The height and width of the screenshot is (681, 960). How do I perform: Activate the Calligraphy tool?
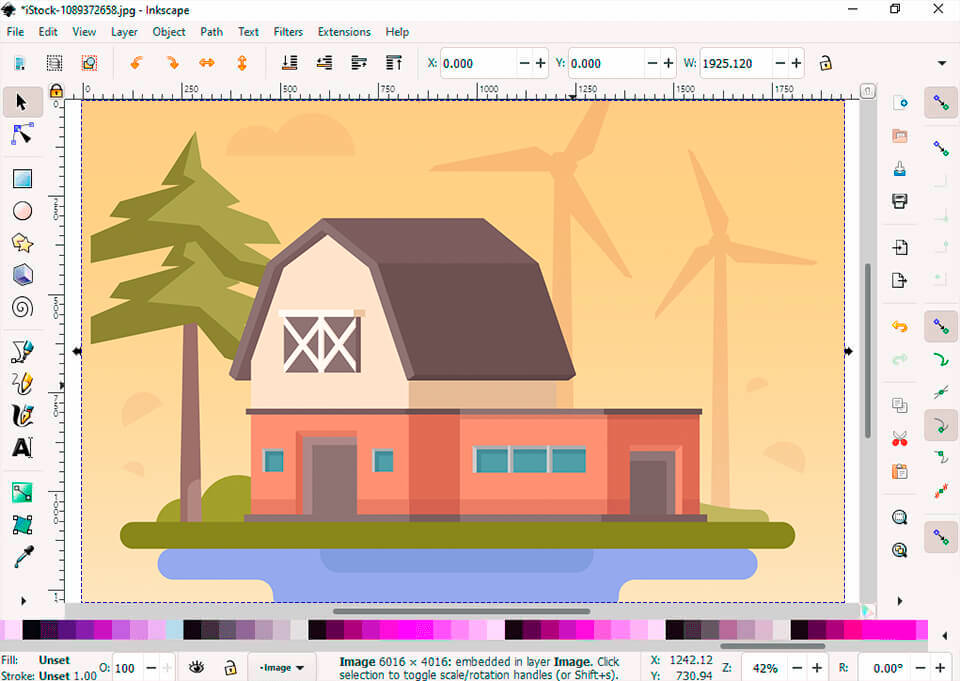pyautogui.click(x=22, y=414)
